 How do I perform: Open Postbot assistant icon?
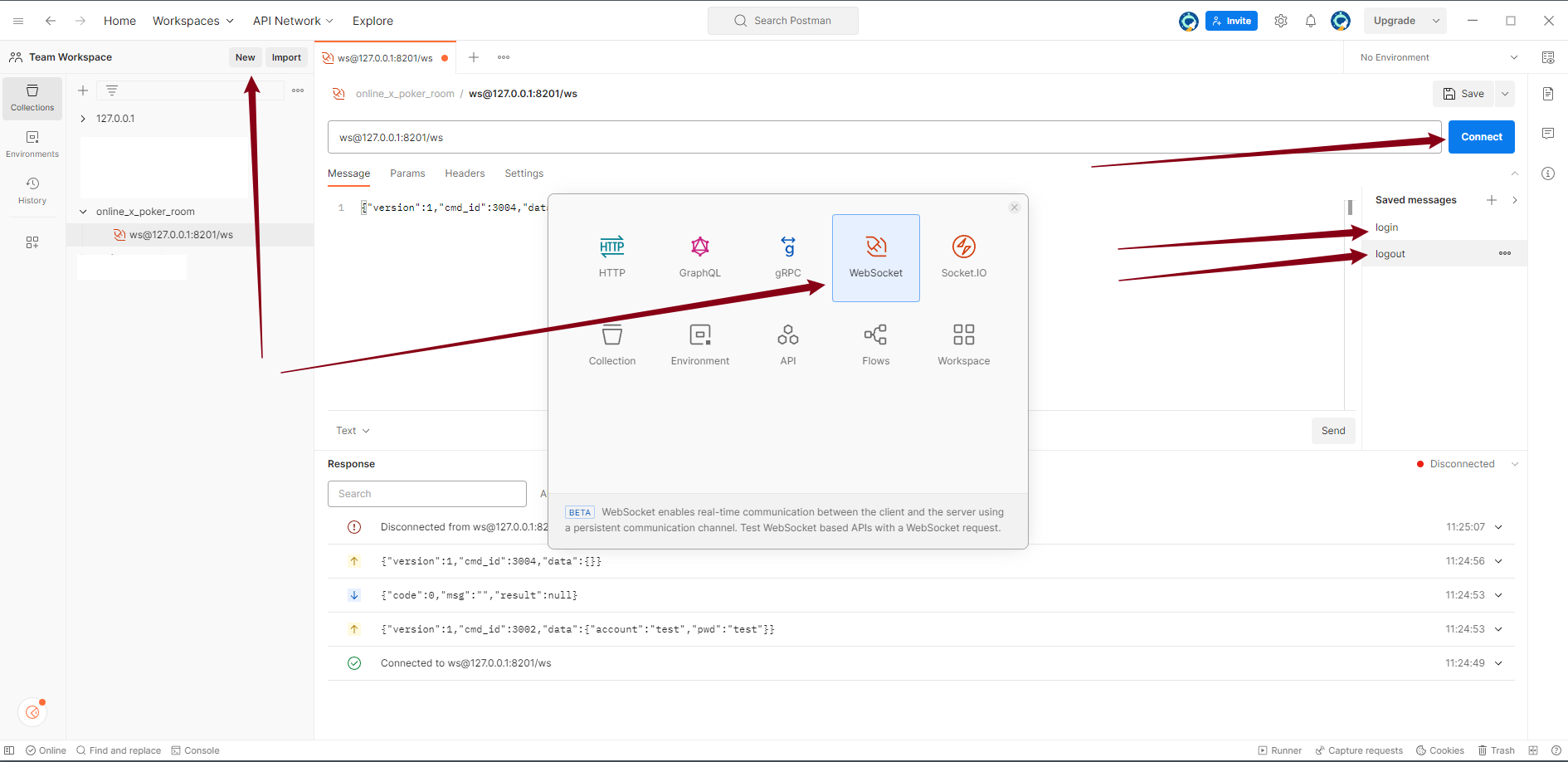point(32,712)
